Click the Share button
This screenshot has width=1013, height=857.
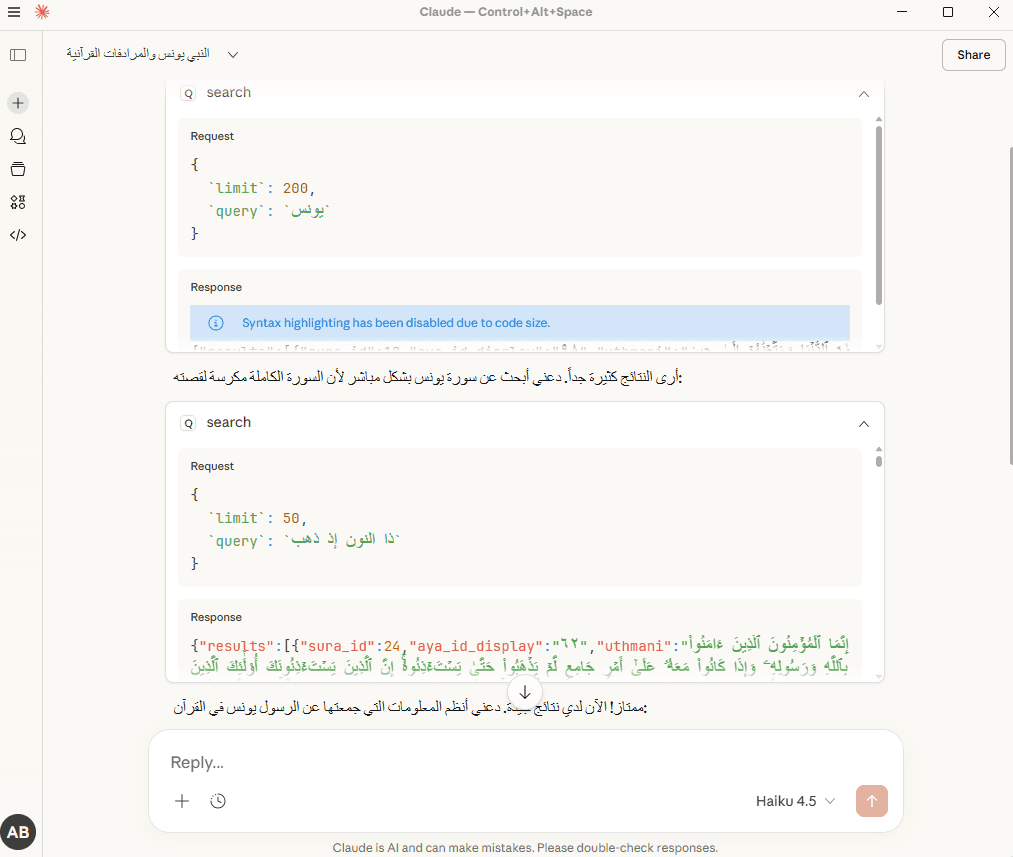tap(972, 54)
